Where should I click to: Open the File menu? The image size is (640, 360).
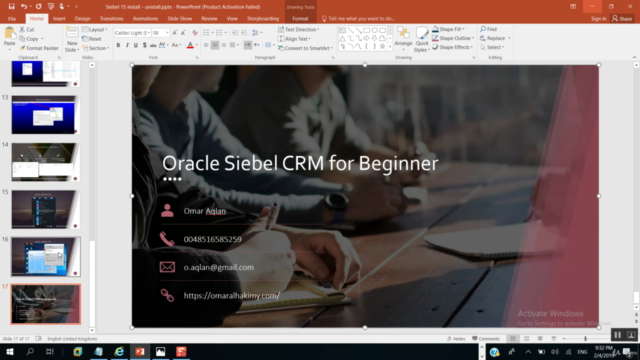point(12,18)
